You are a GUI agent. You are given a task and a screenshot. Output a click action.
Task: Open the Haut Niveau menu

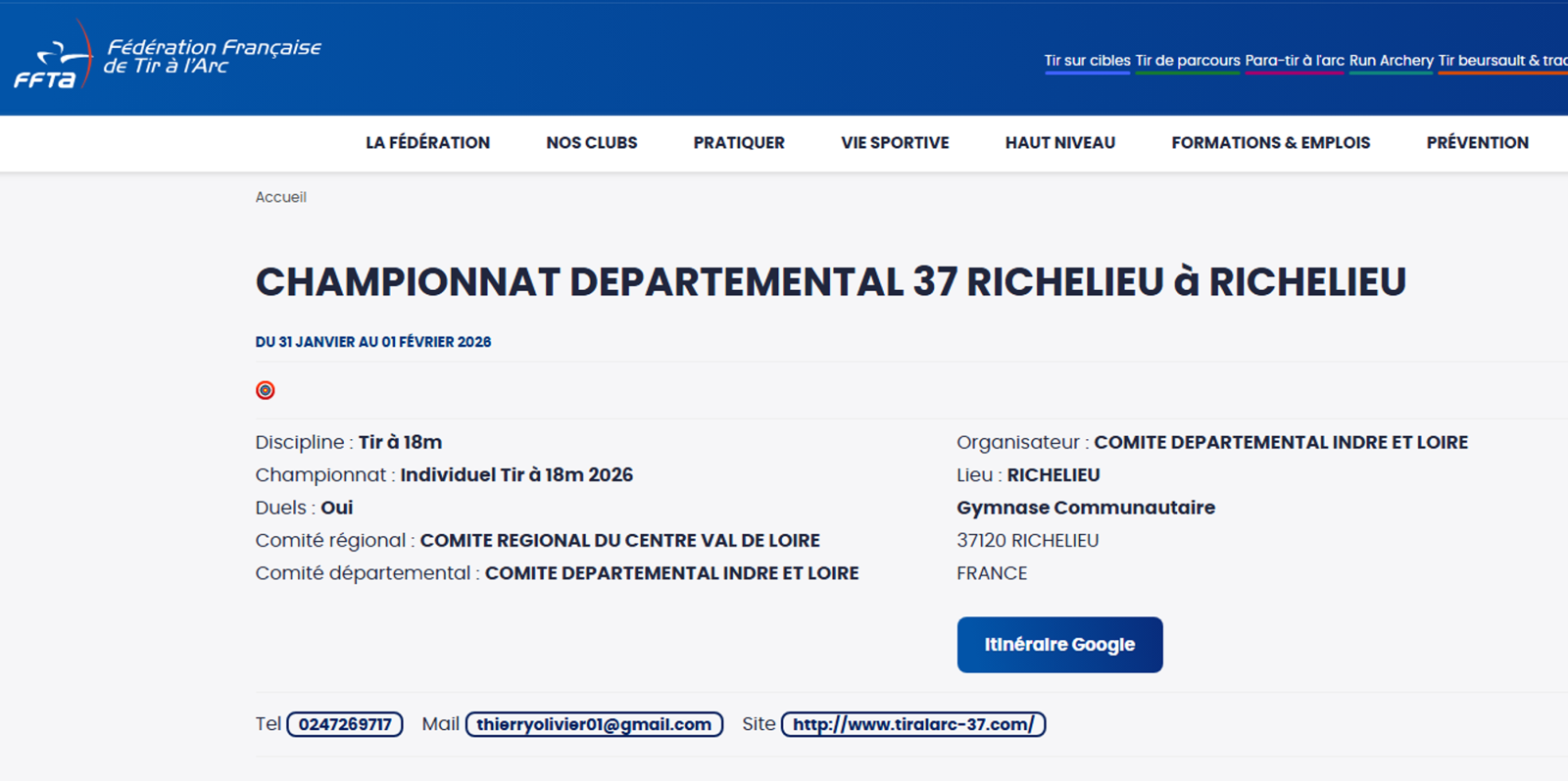(x=1059, y=143)
